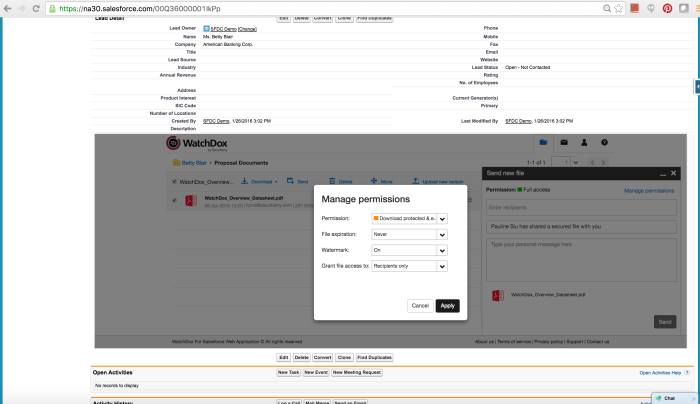
Task: Click the New Event button
Action: pyautogui.click(x=316, y=372)
